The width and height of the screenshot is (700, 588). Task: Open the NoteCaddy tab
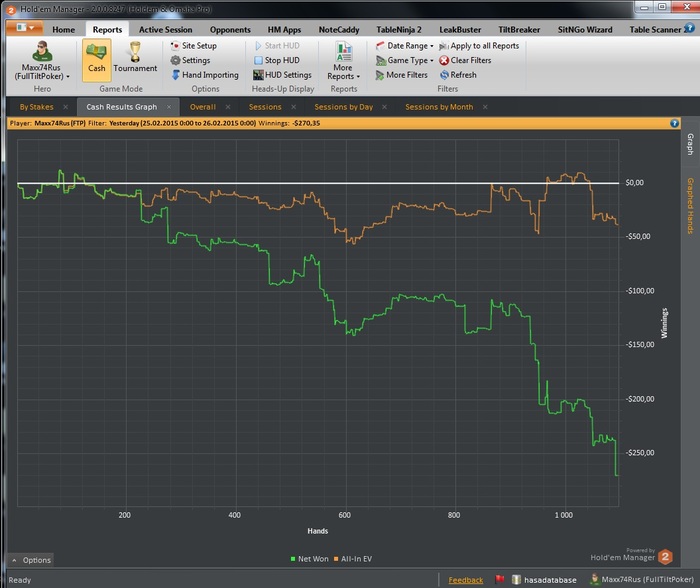coord(339,29)
